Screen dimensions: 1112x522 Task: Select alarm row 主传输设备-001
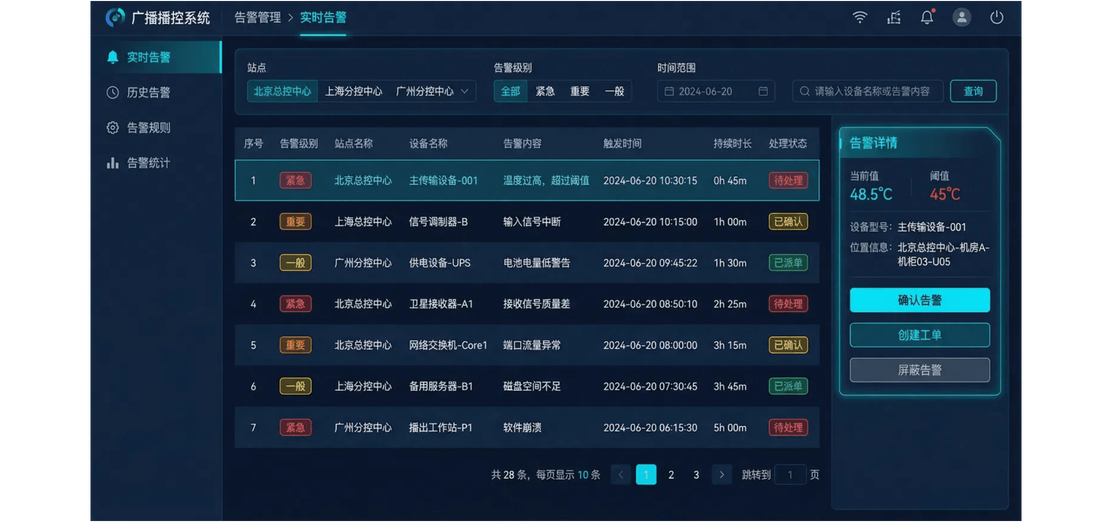pyautogui.click(x=527, y=181)
